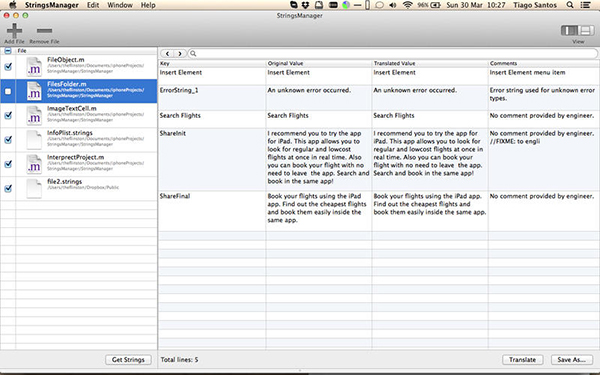
Task: Select the InterprectProject.m file name
Action: click(x=75, y=157)
